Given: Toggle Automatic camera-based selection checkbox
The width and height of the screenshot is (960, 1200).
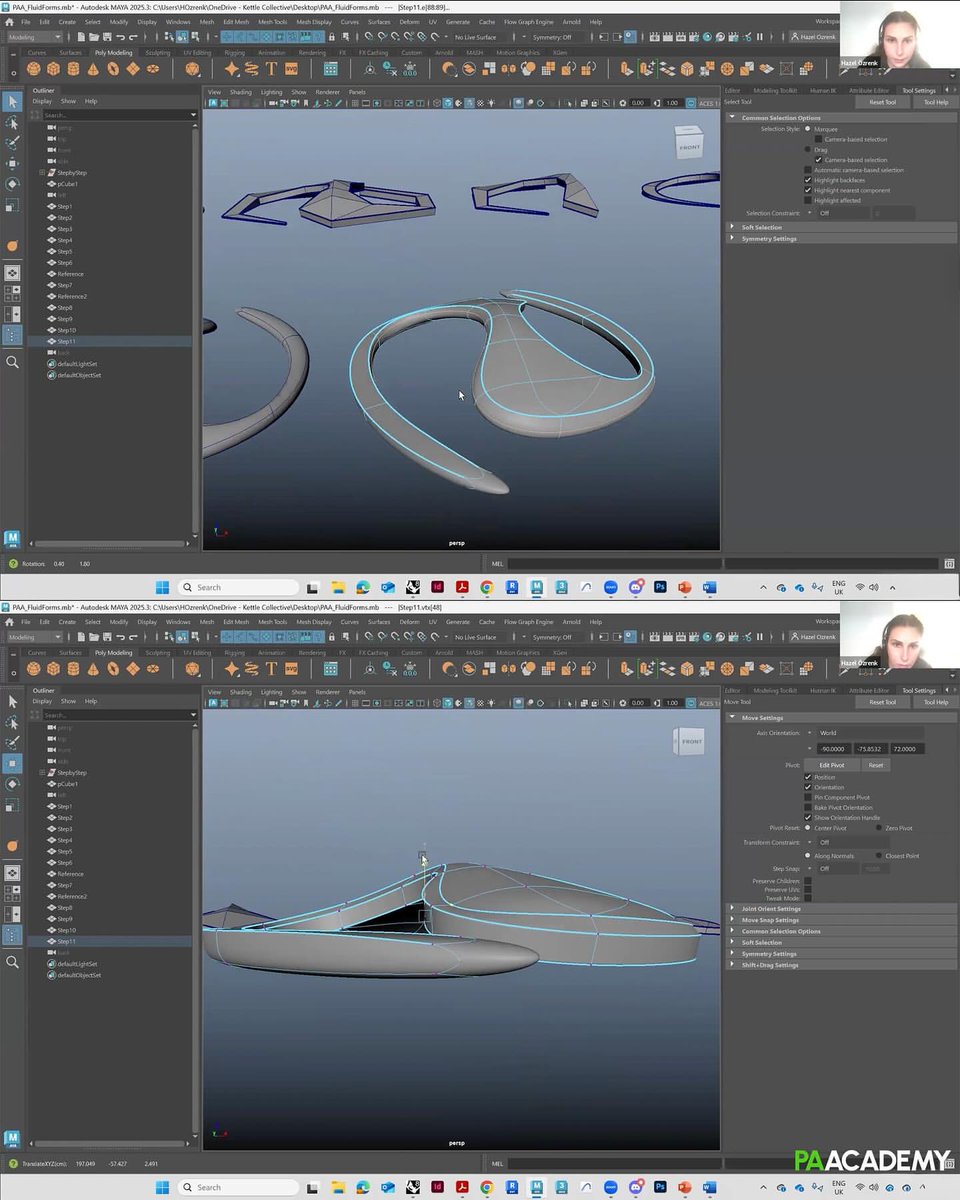Looking at the screenshot, I should coord(808,170).
